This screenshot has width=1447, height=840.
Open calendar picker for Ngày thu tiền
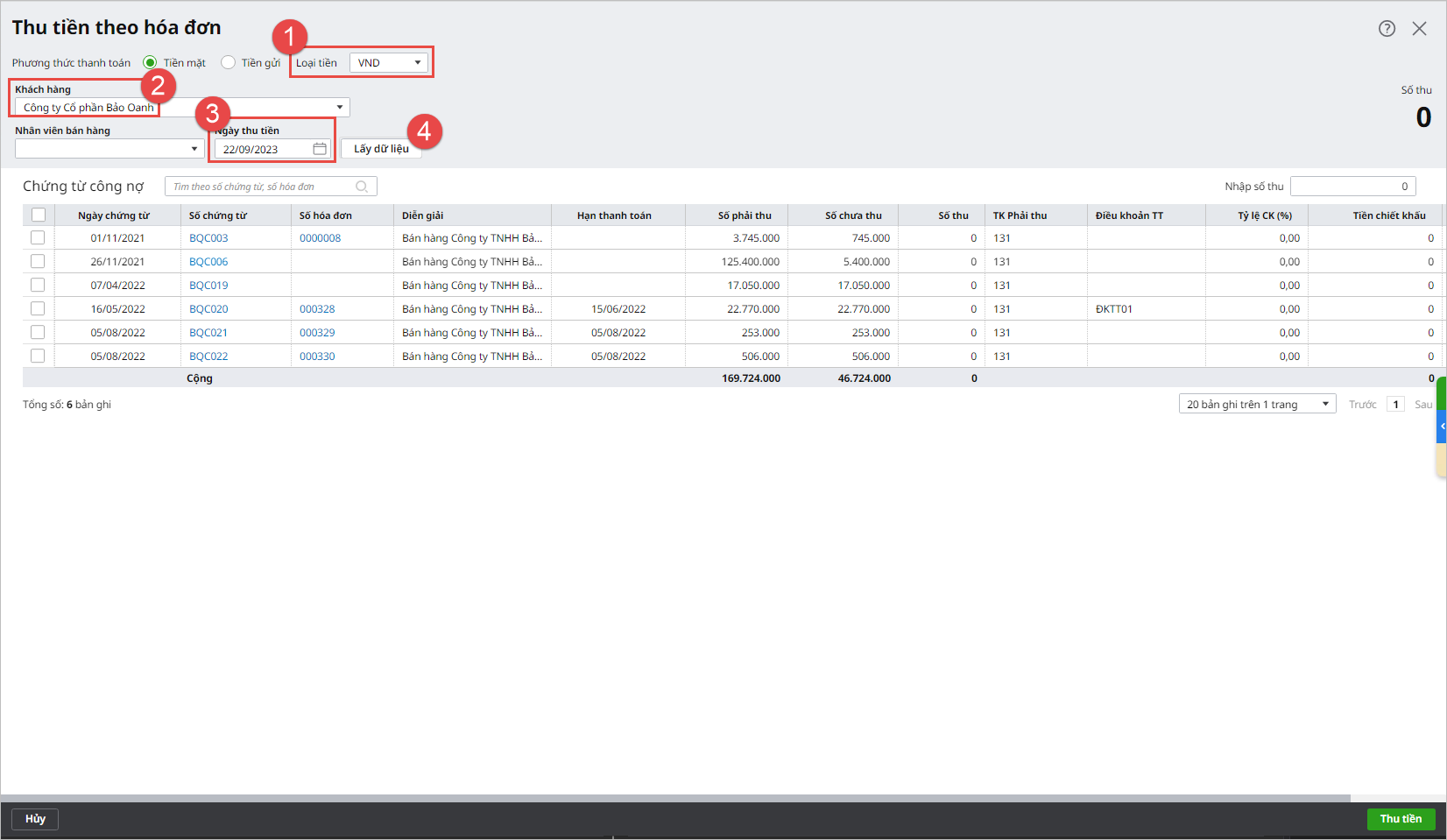pyautogui.click(x=320, y=149)
